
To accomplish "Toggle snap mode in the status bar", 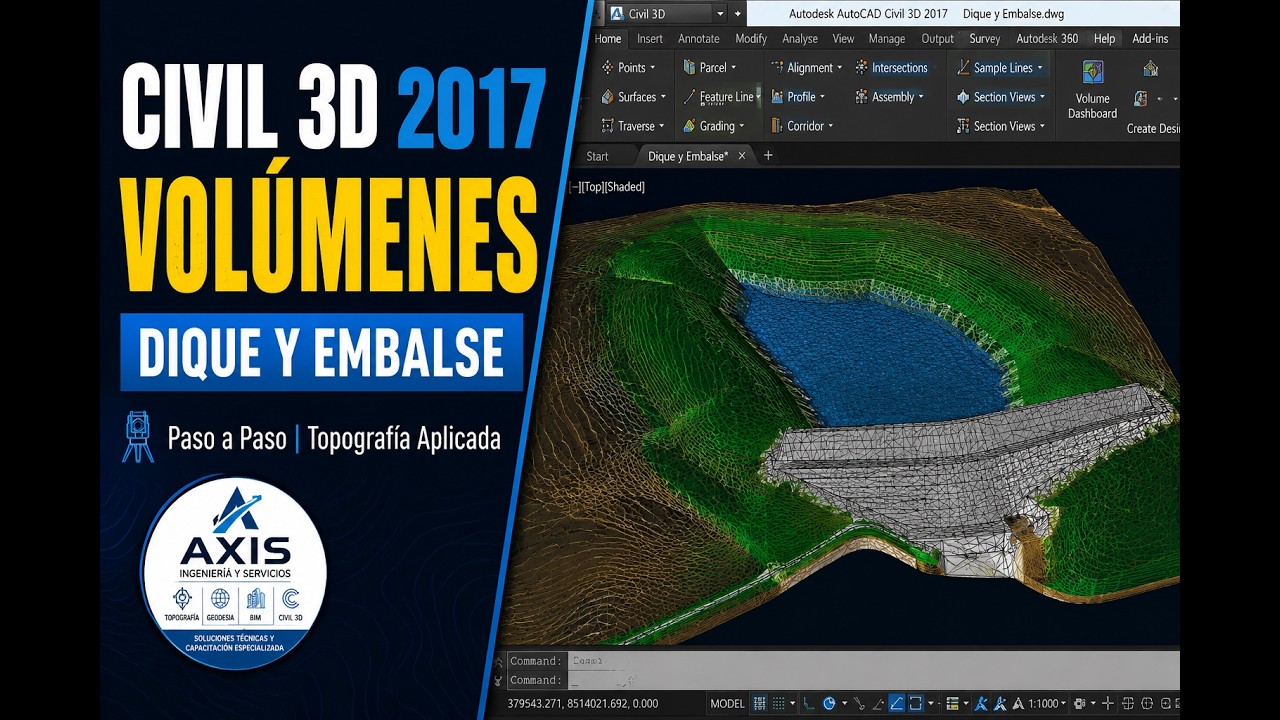I will tap(778, 704).
